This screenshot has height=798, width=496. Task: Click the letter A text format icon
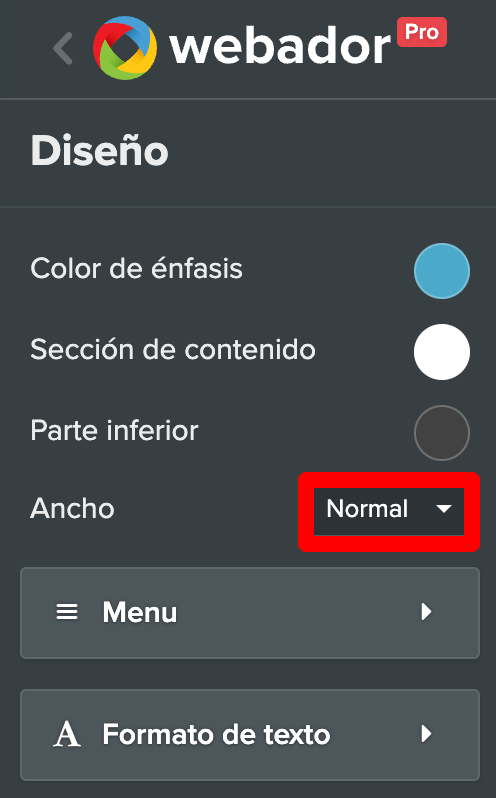coord(67,734)
